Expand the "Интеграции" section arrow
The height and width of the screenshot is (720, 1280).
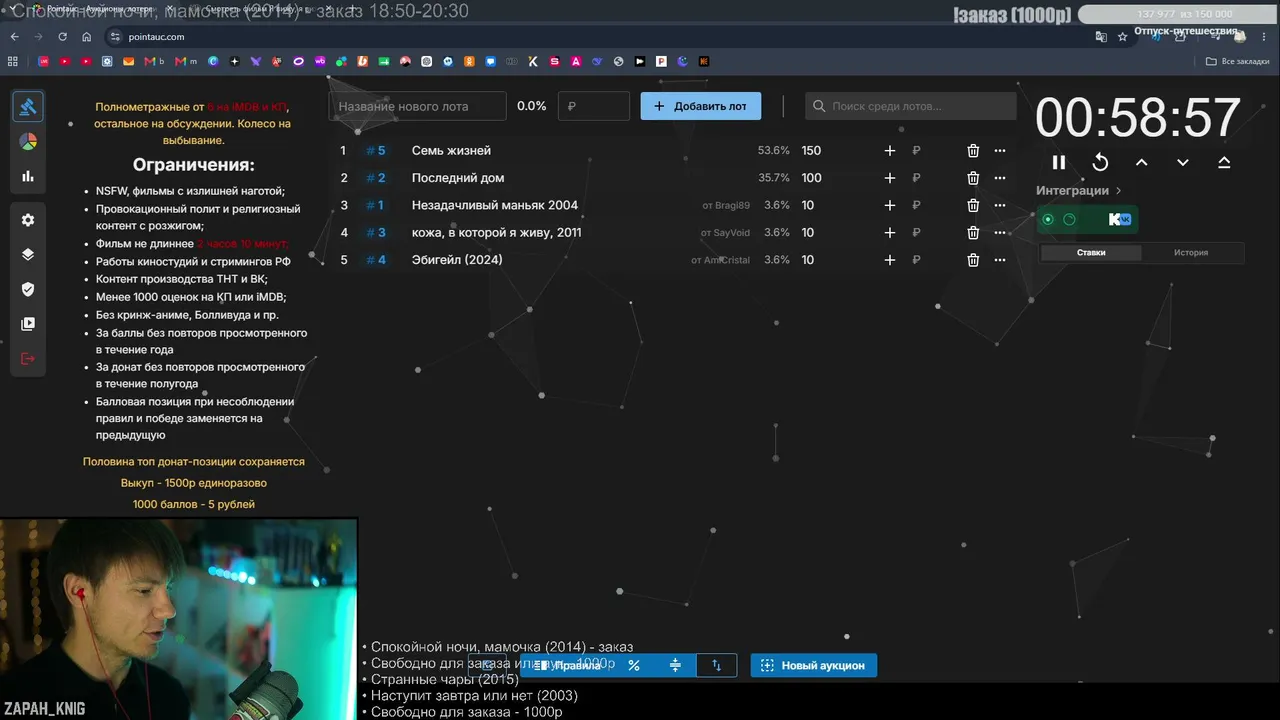pyautogui.click(x=1118, y=191)
